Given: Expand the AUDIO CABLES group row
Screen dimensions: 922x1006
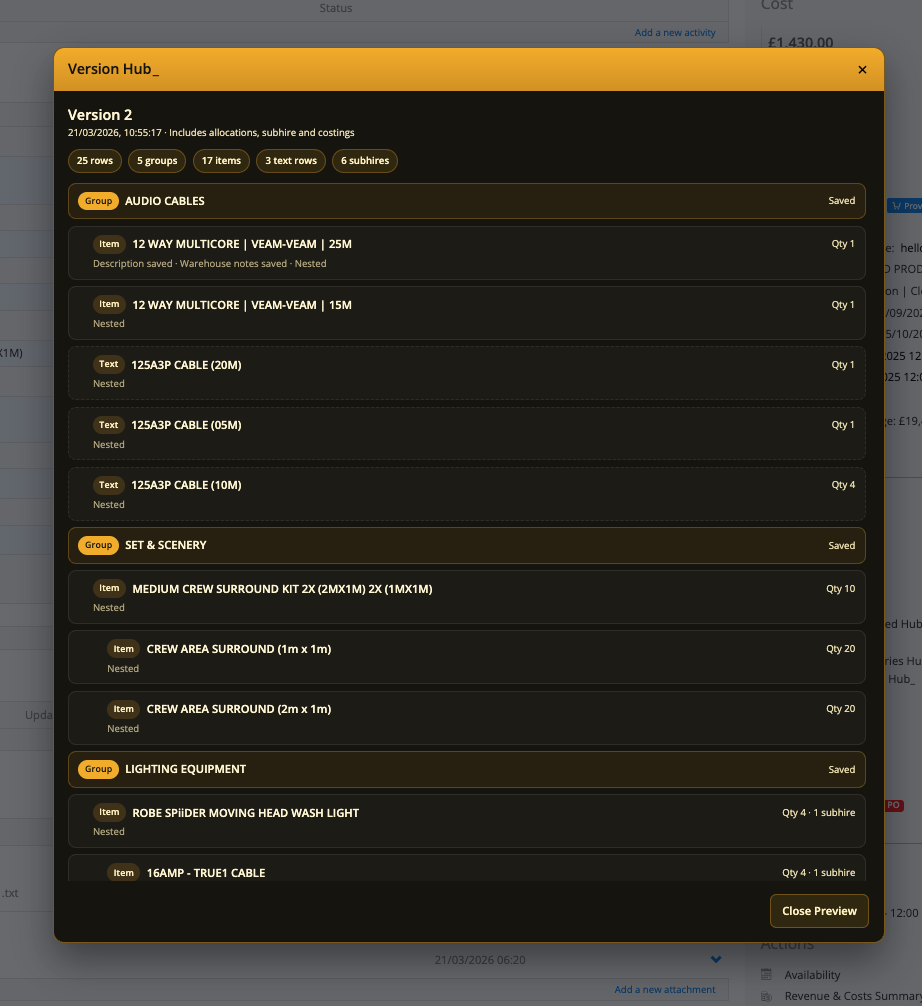Looking at the screenshot, I should coord(466,201).
